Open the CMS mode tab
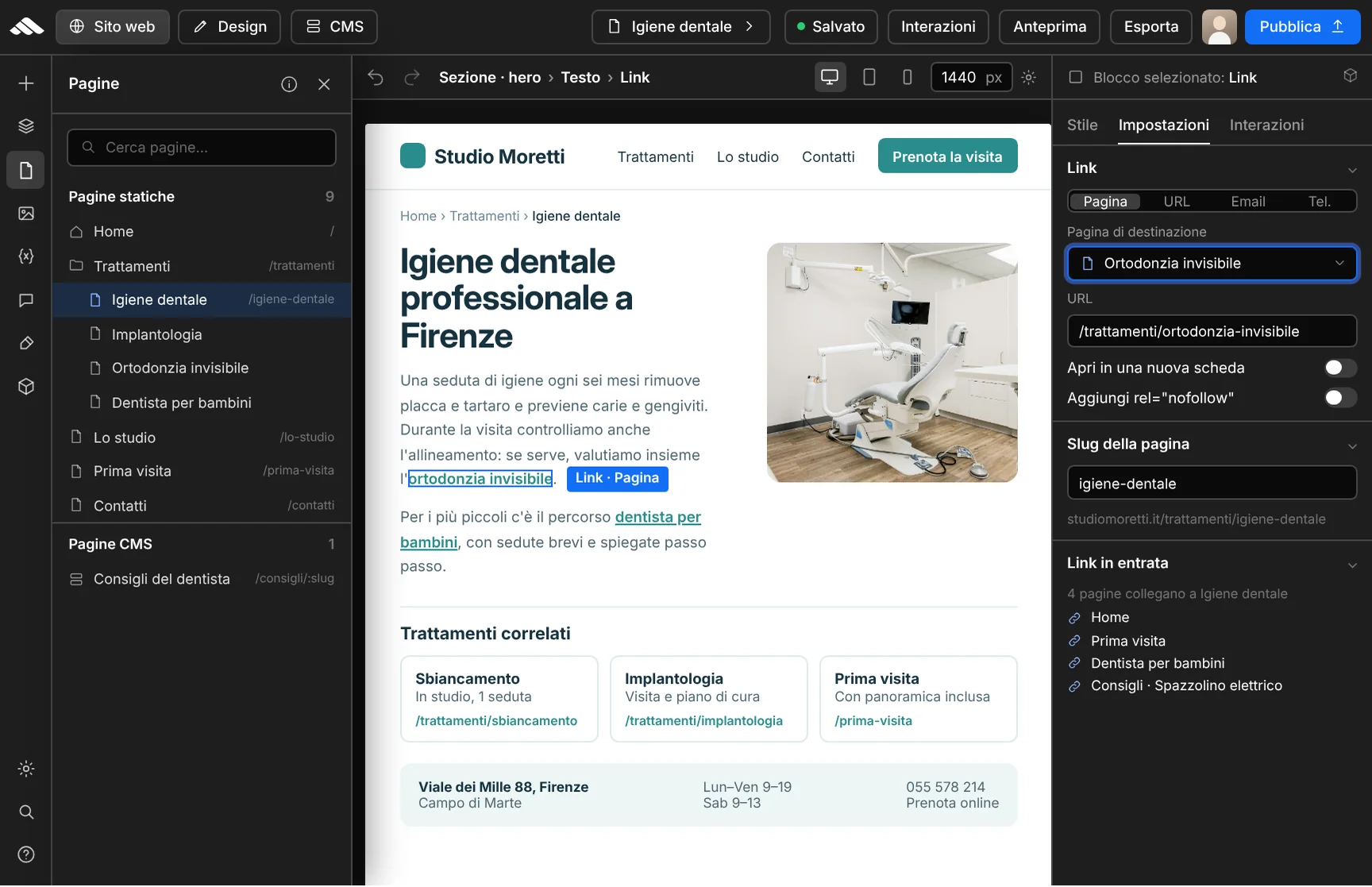This screenshot has height=887, width=1372. (x=334, y=27)
